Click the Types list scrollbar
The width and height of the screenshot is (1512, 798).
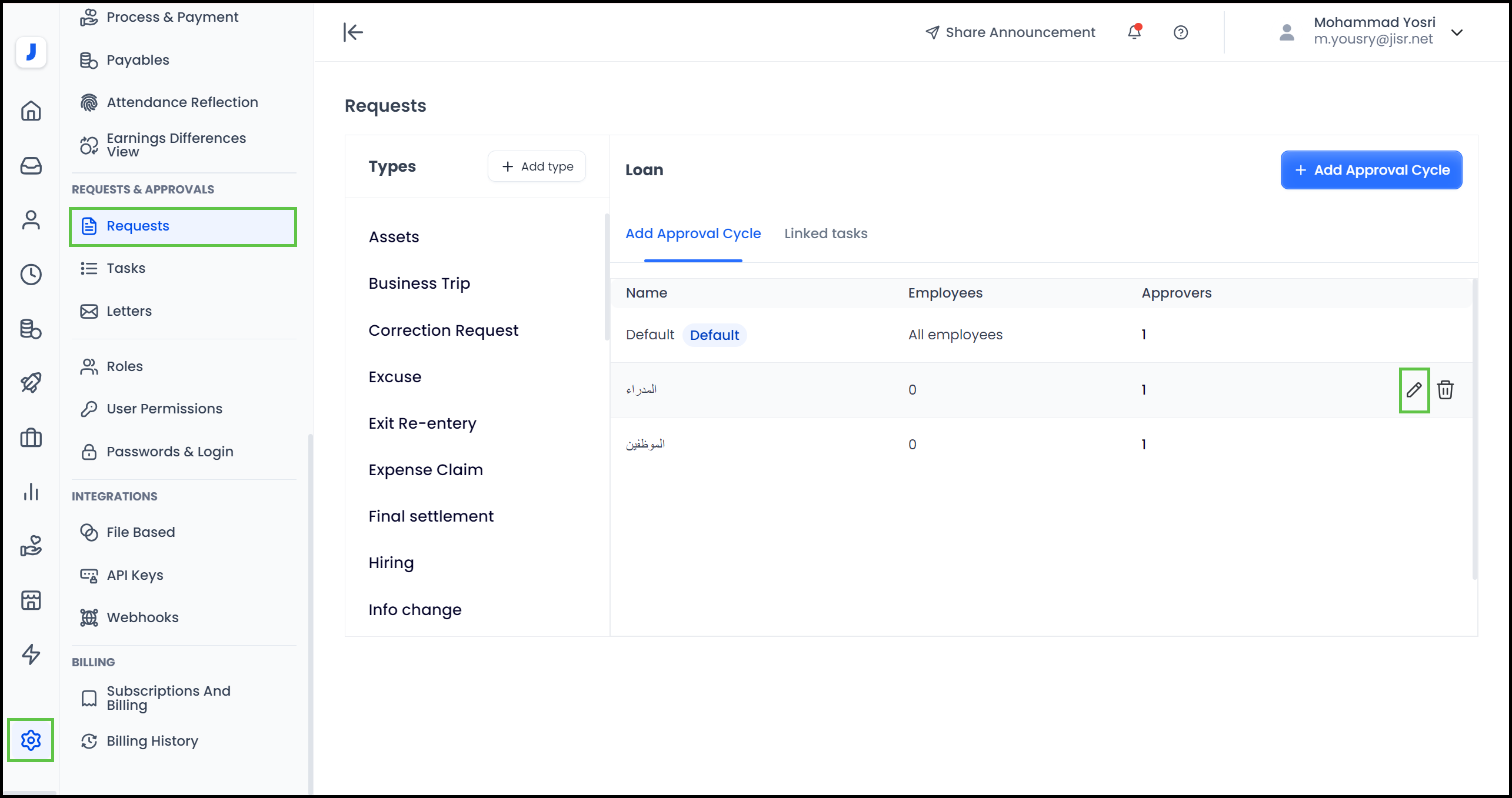pos(607,276)
